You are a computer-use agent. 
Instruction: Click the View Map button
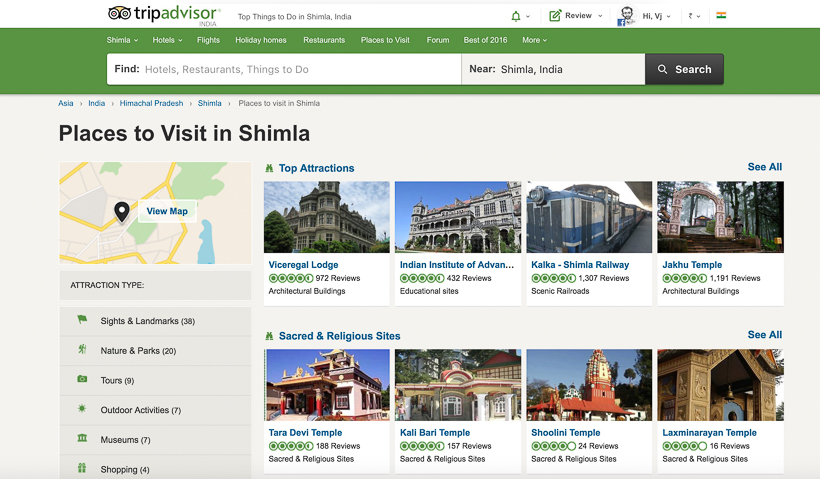[x=167, y=211]
